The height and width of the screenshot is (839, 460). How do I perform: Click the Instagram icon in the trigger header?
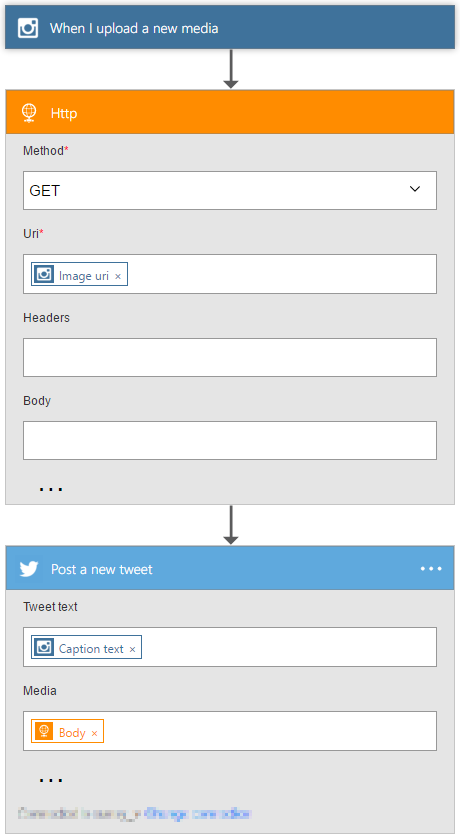coord(28,28)
